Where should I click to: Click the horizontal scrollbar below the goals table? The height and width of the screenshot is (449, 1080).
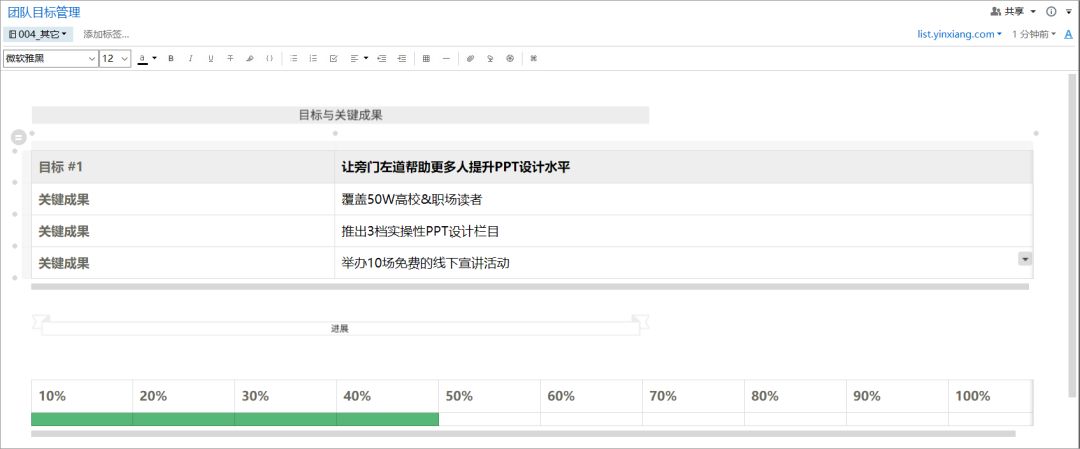click(x=530, y=286)
